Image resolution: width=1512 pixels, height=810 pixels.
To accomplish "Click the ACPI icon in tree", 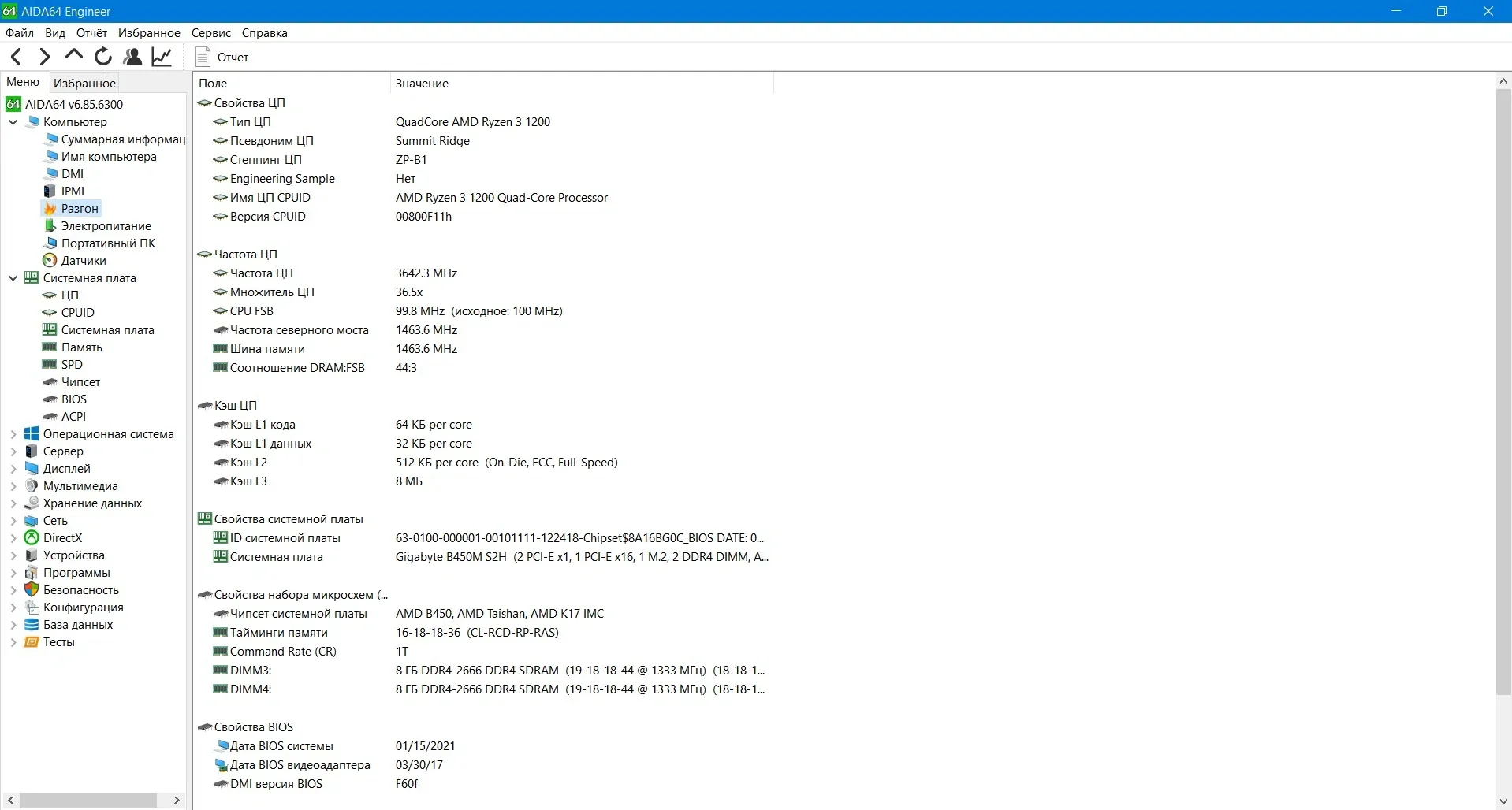I will click(50, 417).
